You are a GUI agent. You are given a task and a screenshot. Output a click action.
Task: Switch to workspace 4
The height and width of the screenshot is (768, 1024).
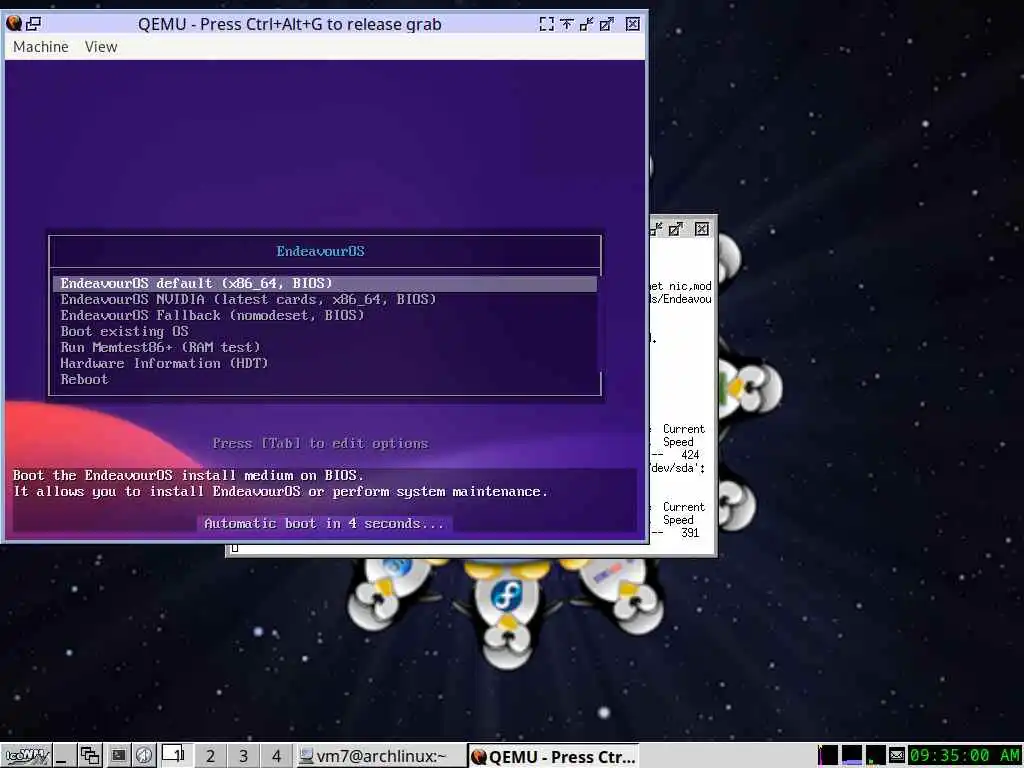276,756
